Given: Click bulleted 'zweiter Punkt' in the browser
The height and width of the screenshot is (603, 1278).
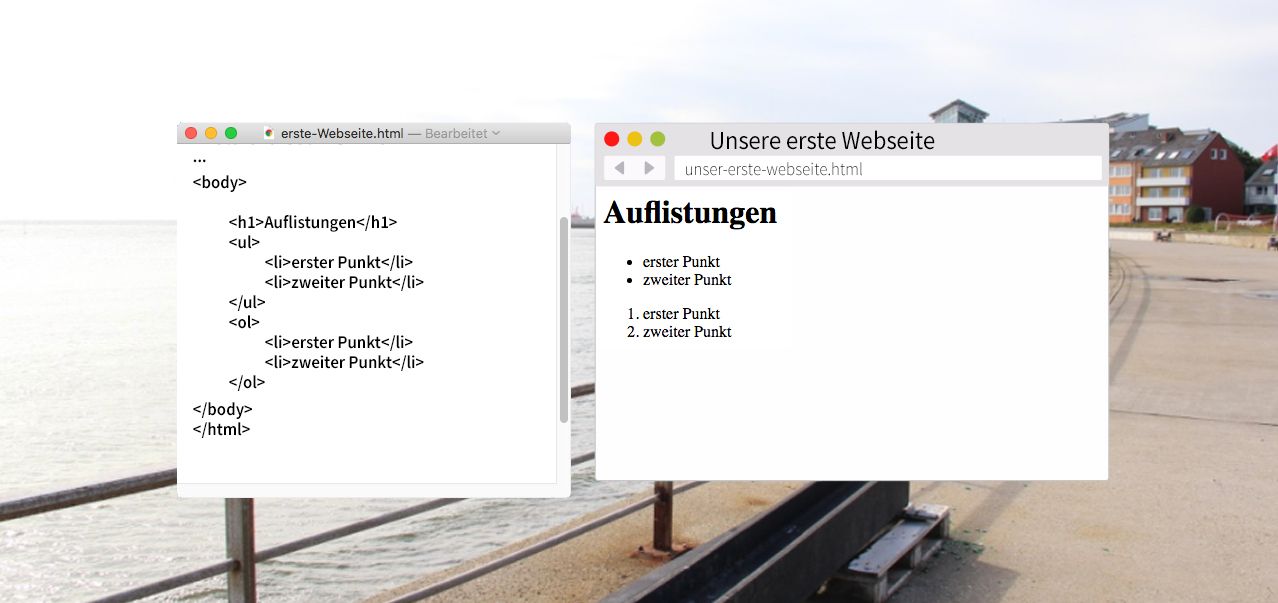Looking at the screenshot, I should 687,279.
